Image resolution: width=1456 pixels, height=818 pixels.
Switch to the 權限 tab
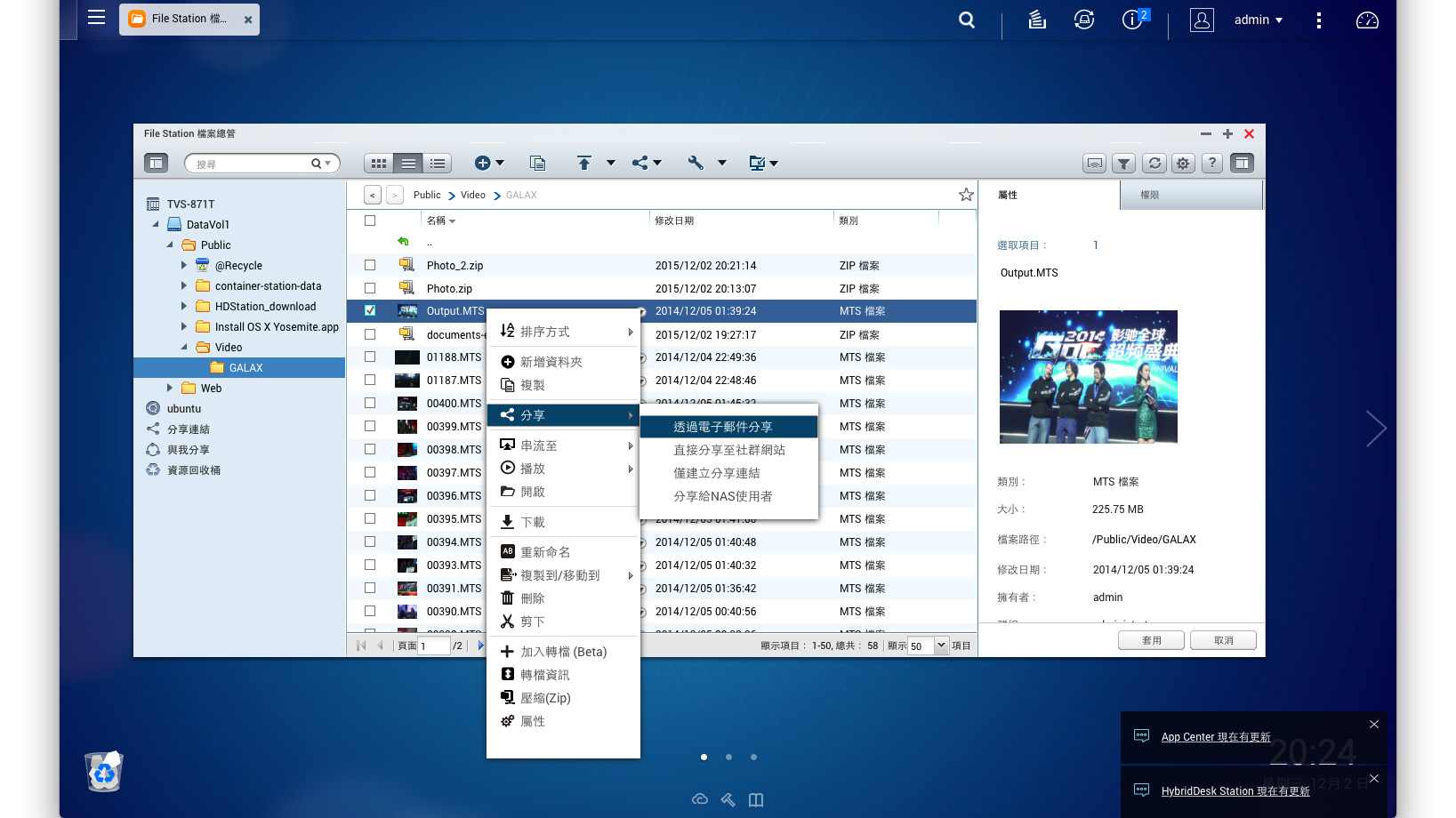click(x=1191, y=195)
